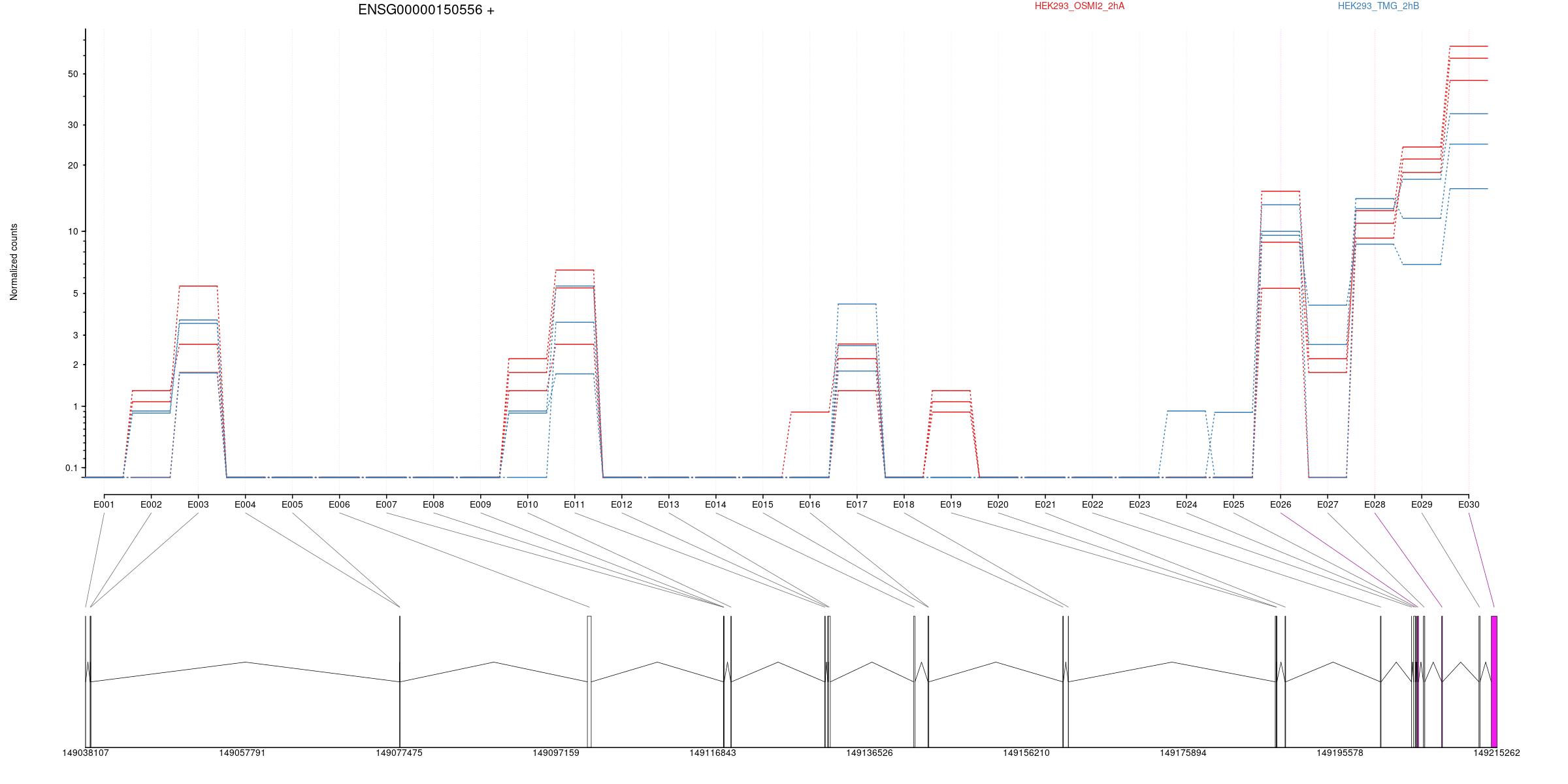This screenshot has width=1568, height=784.
Task: Click exon label E030
Action: click(x=1469, y=504)
